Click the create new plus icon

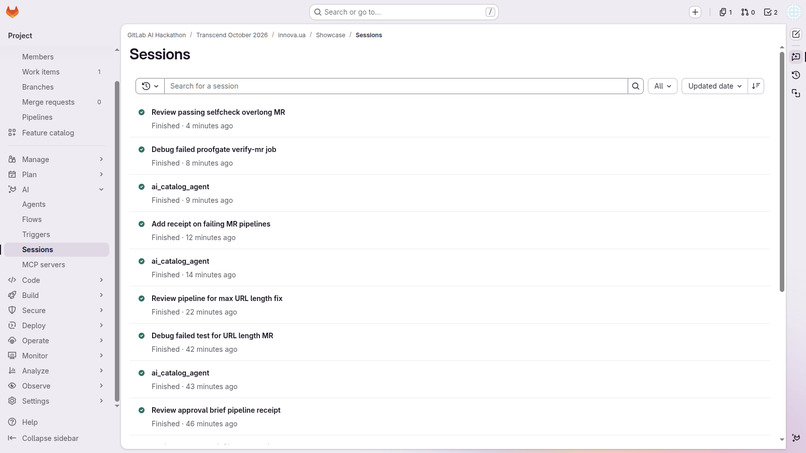tap(695, 12)
